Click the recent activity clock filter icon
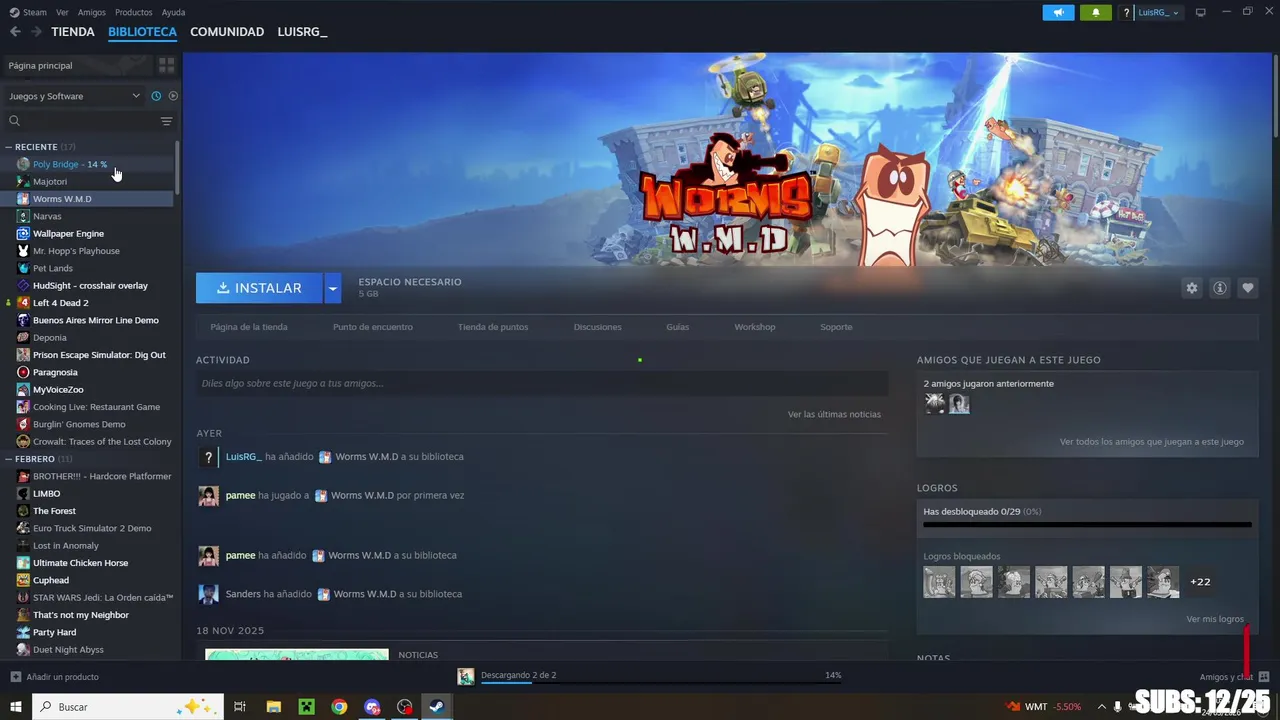 [x=156, y=96]
